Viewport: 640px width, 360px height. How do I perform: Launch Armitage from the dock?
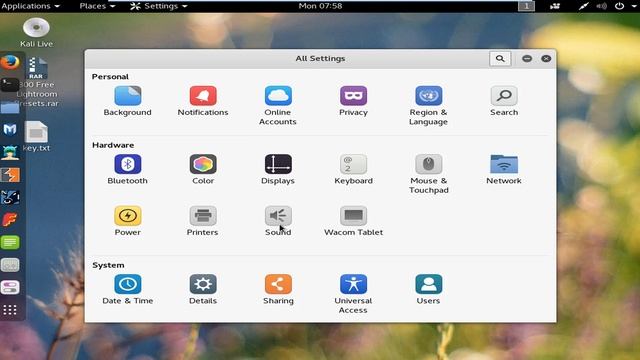(x=10, y=152)
